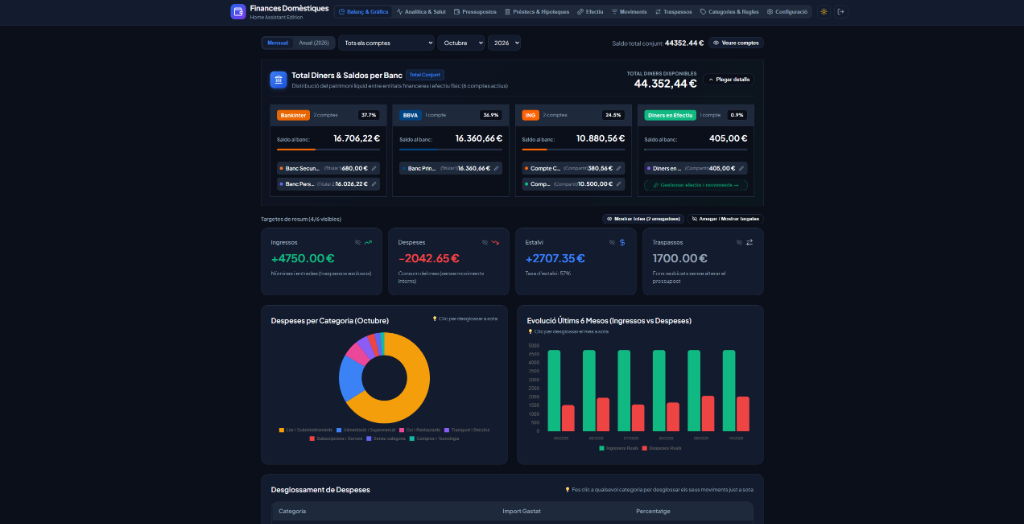Click the Total Conjunt badge
The height and width of the screenshot is (524, 1024).
tap(425, 74)
